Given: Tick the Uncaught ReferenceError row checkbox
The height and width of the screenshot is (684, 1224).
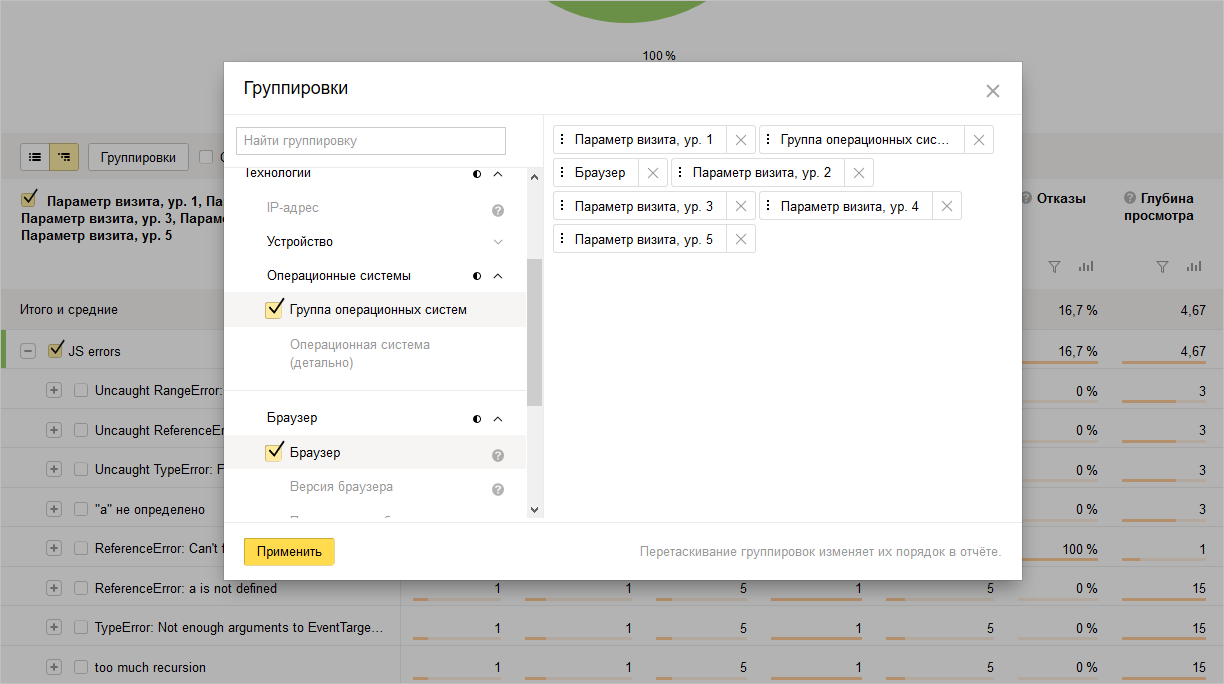Looking at the screenshot, I should [81, 430].
